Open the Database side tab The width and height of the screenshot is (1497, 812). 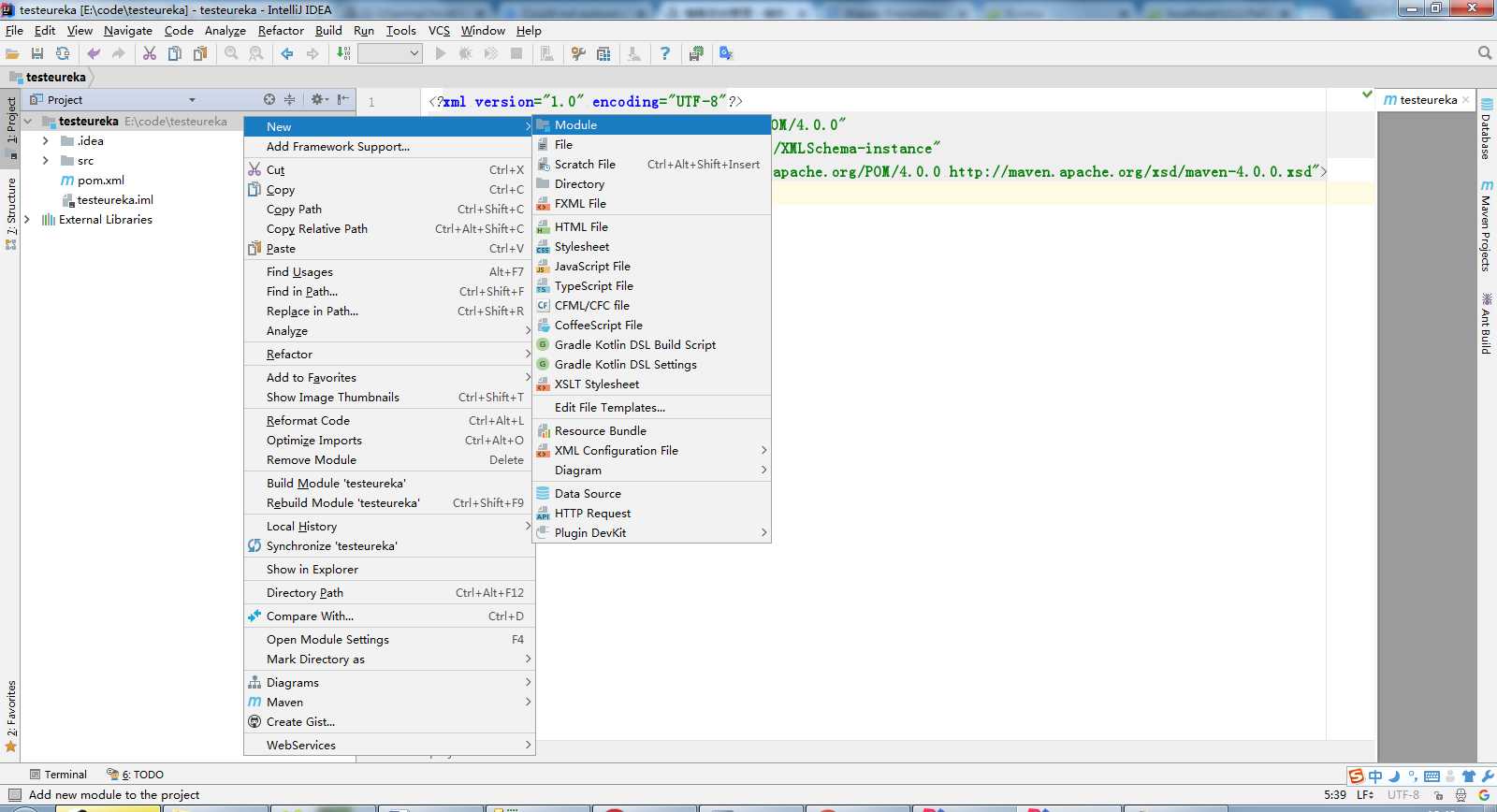click(1486, 129)
